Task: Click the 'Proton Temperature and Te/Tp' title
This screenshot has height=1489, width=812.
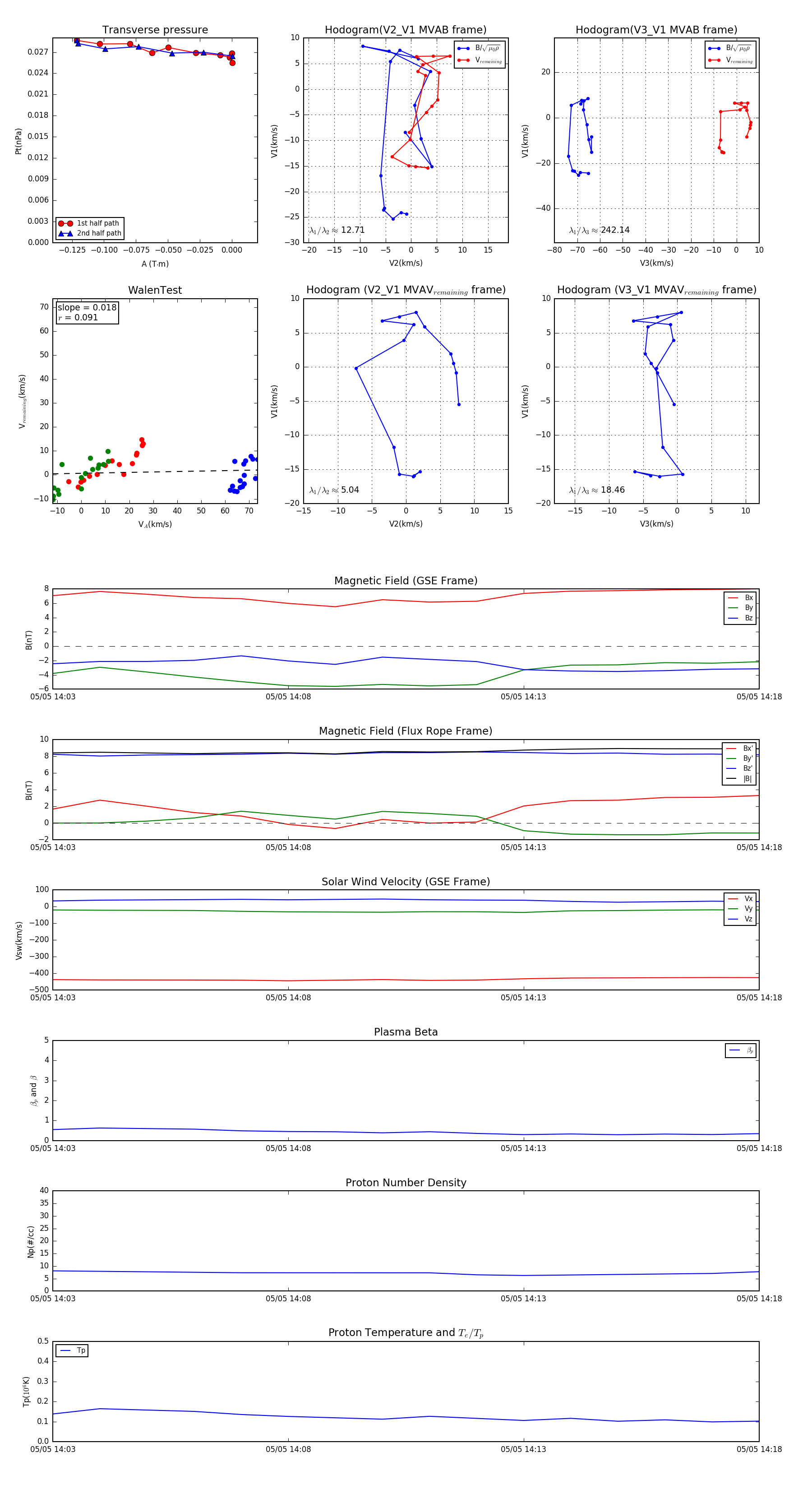Action: (406, 1333)
